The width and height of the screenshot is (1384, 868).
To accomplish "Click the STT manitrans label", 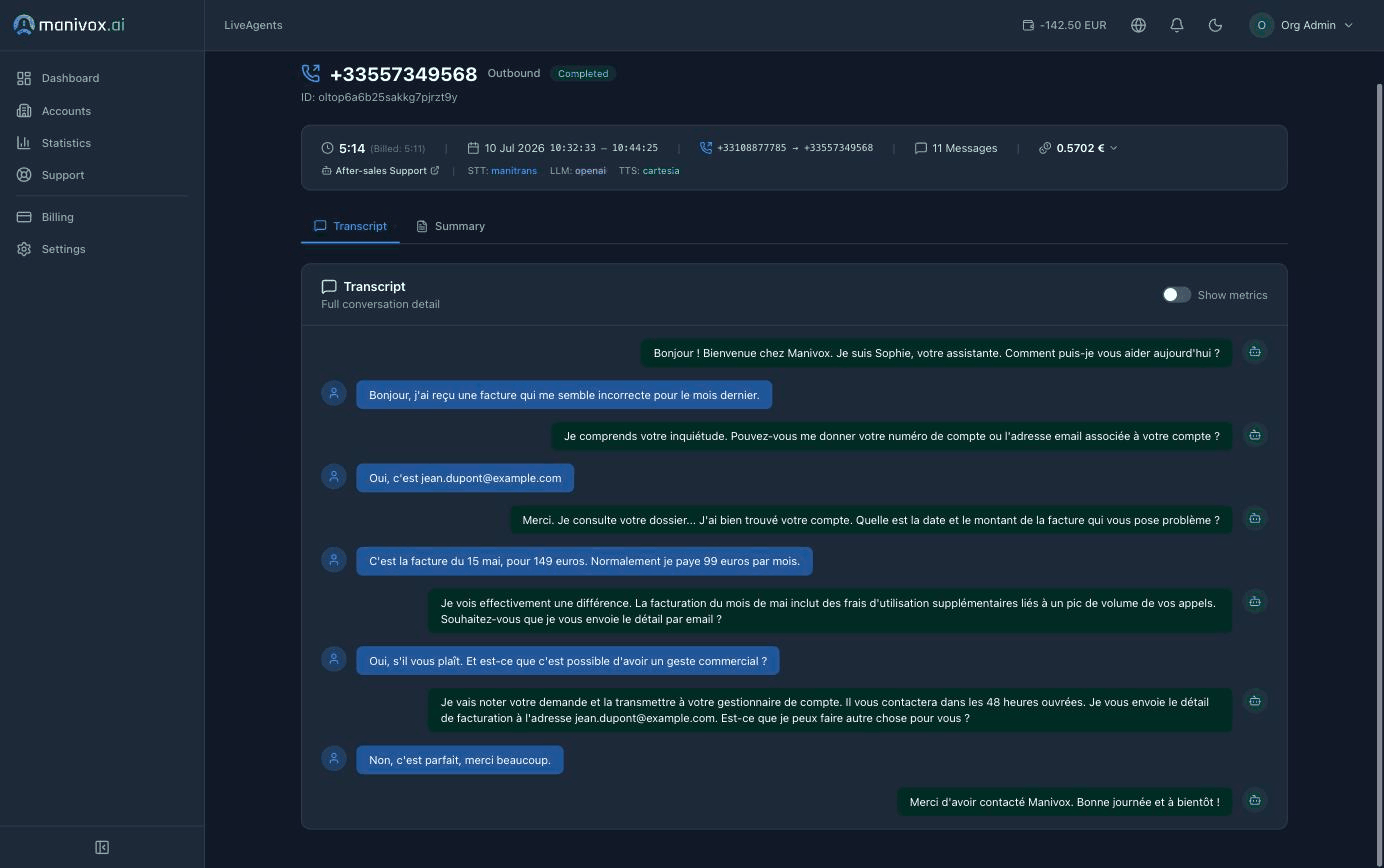I will (502, 171).
